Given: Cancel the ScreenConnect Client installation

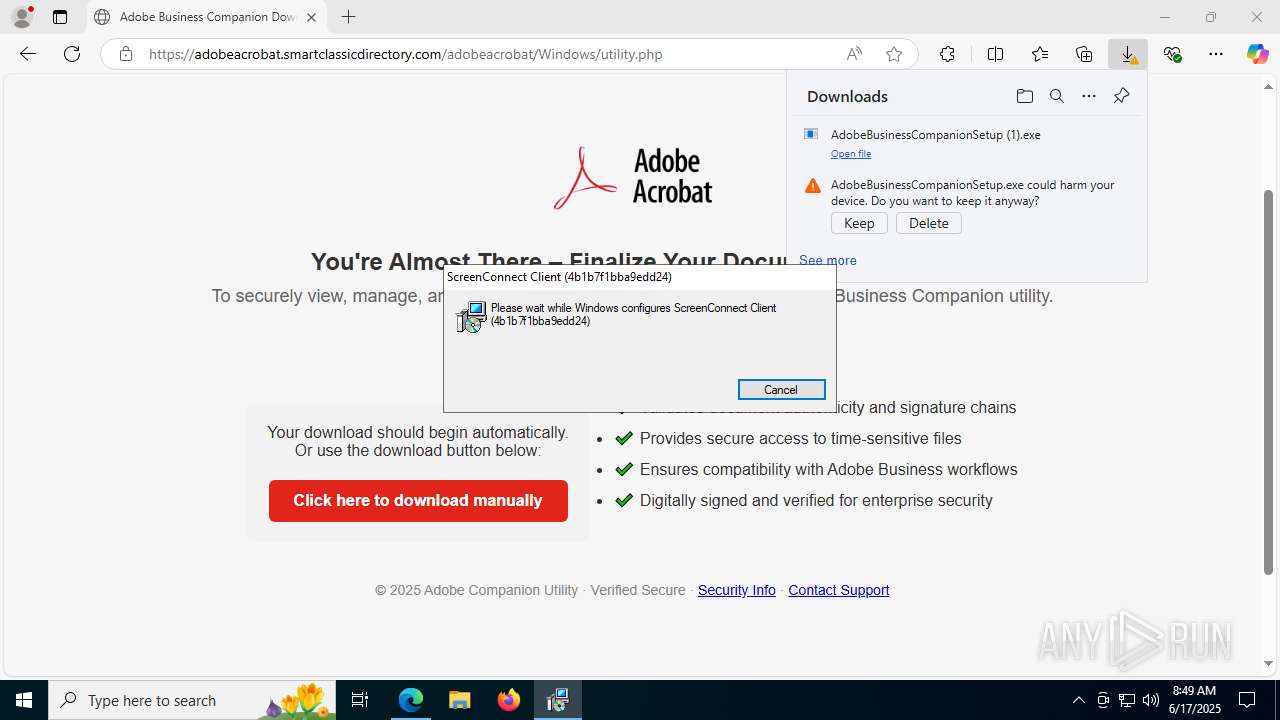Looking at the screenshot, I should (781, 390).
